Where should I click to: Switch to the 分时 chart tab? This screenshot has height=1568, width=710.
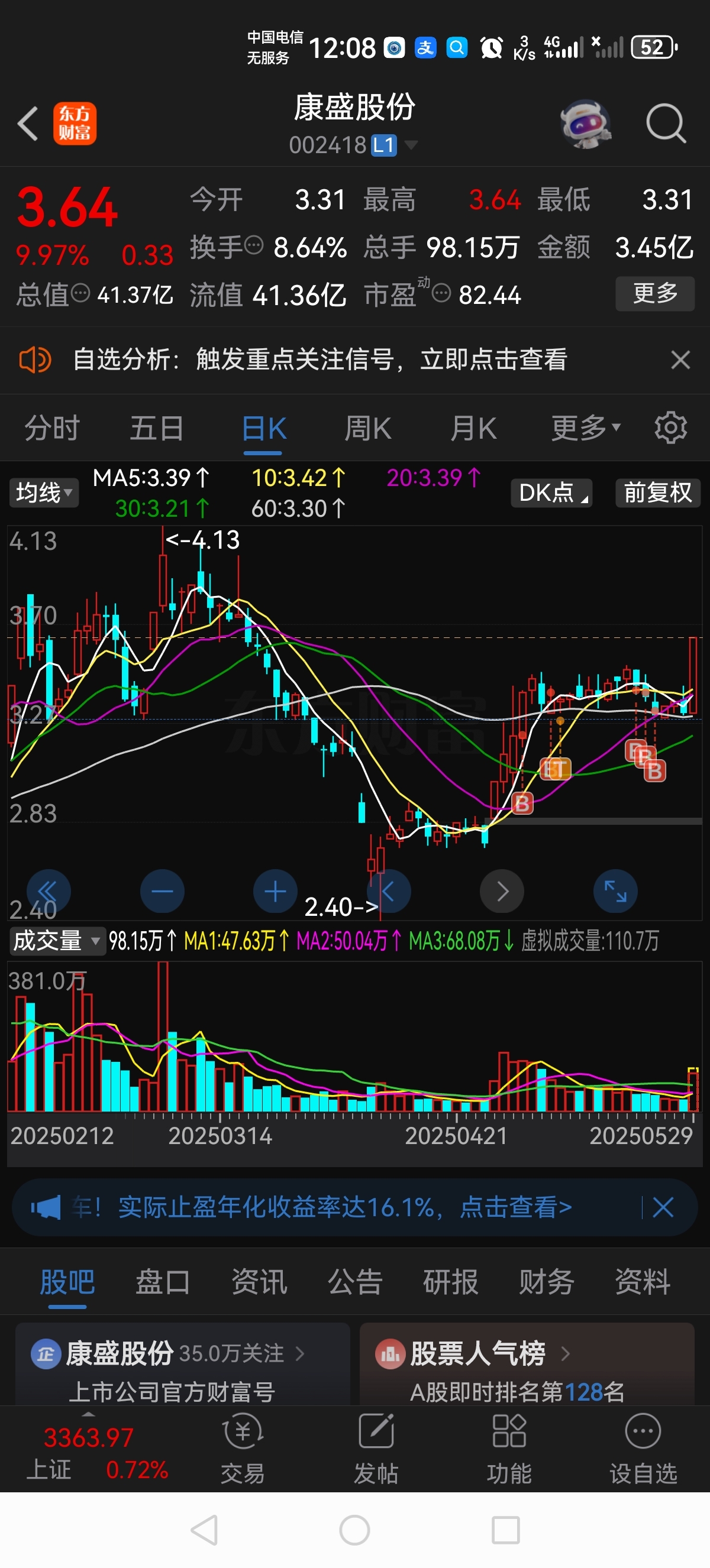pyautogui.click(x=51, y=428)
